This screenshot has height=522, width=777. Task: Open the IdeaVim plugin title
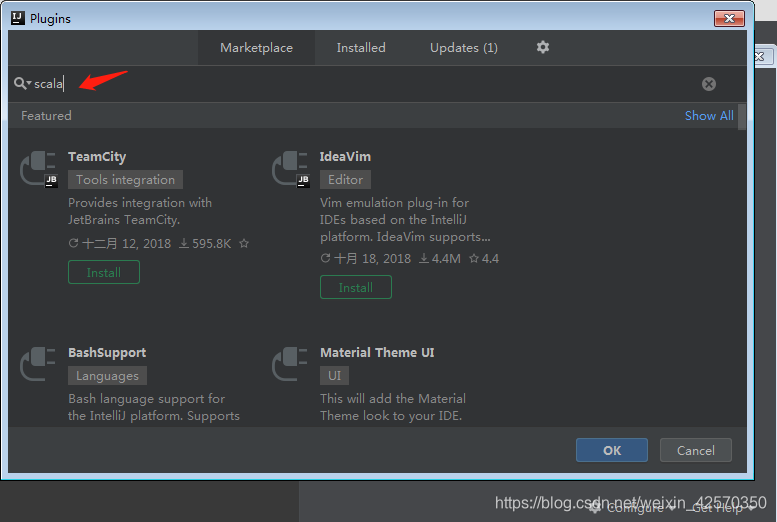tap(345, 157)
